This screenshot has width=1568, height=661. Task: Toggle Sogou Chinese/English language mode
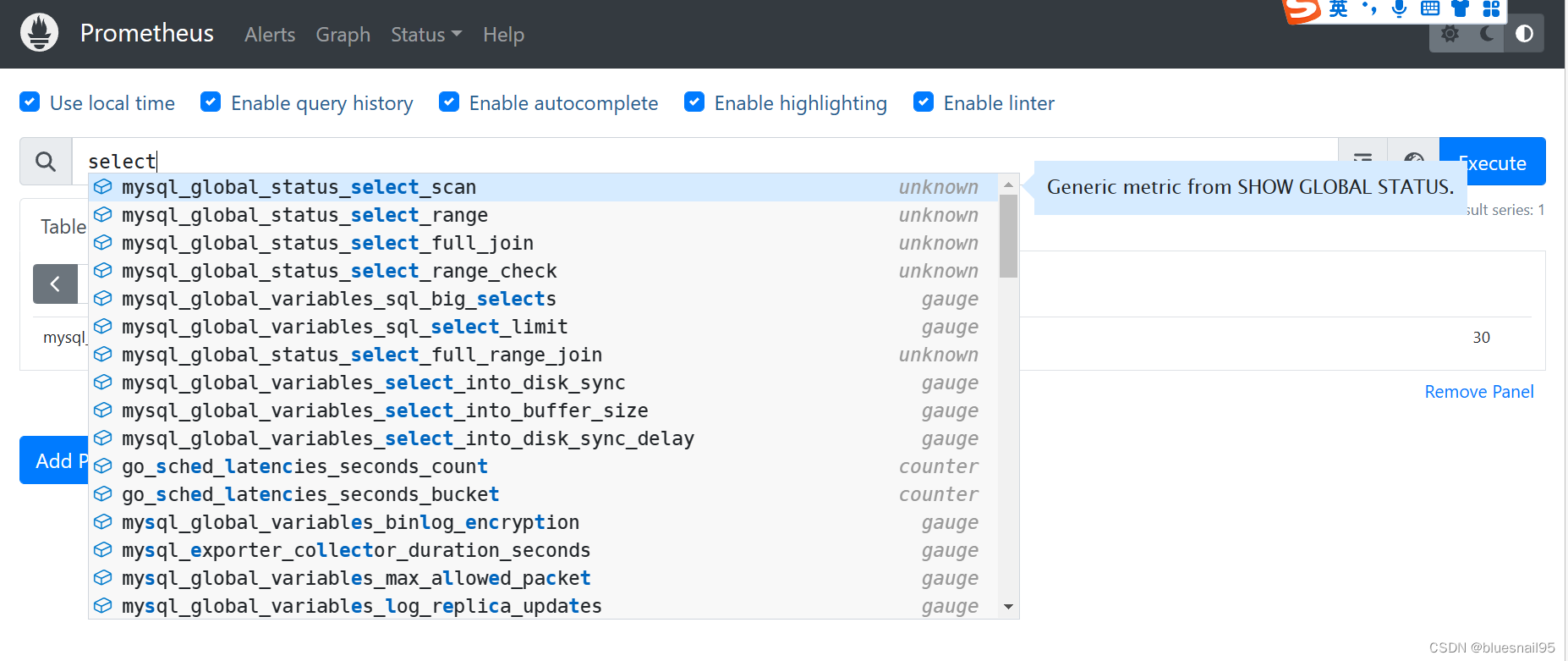pyautogui.click(x=1339, y=8)
